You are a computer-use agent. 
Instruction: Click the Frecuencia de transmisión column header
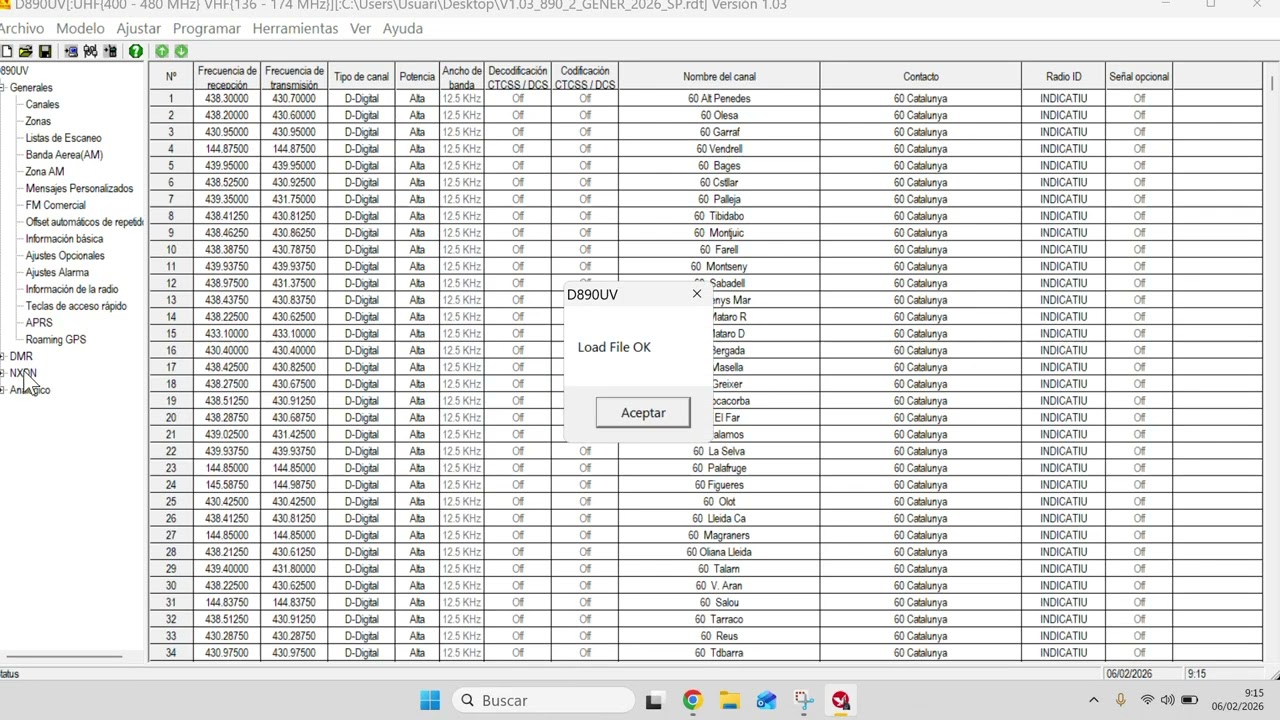[294, 76]
